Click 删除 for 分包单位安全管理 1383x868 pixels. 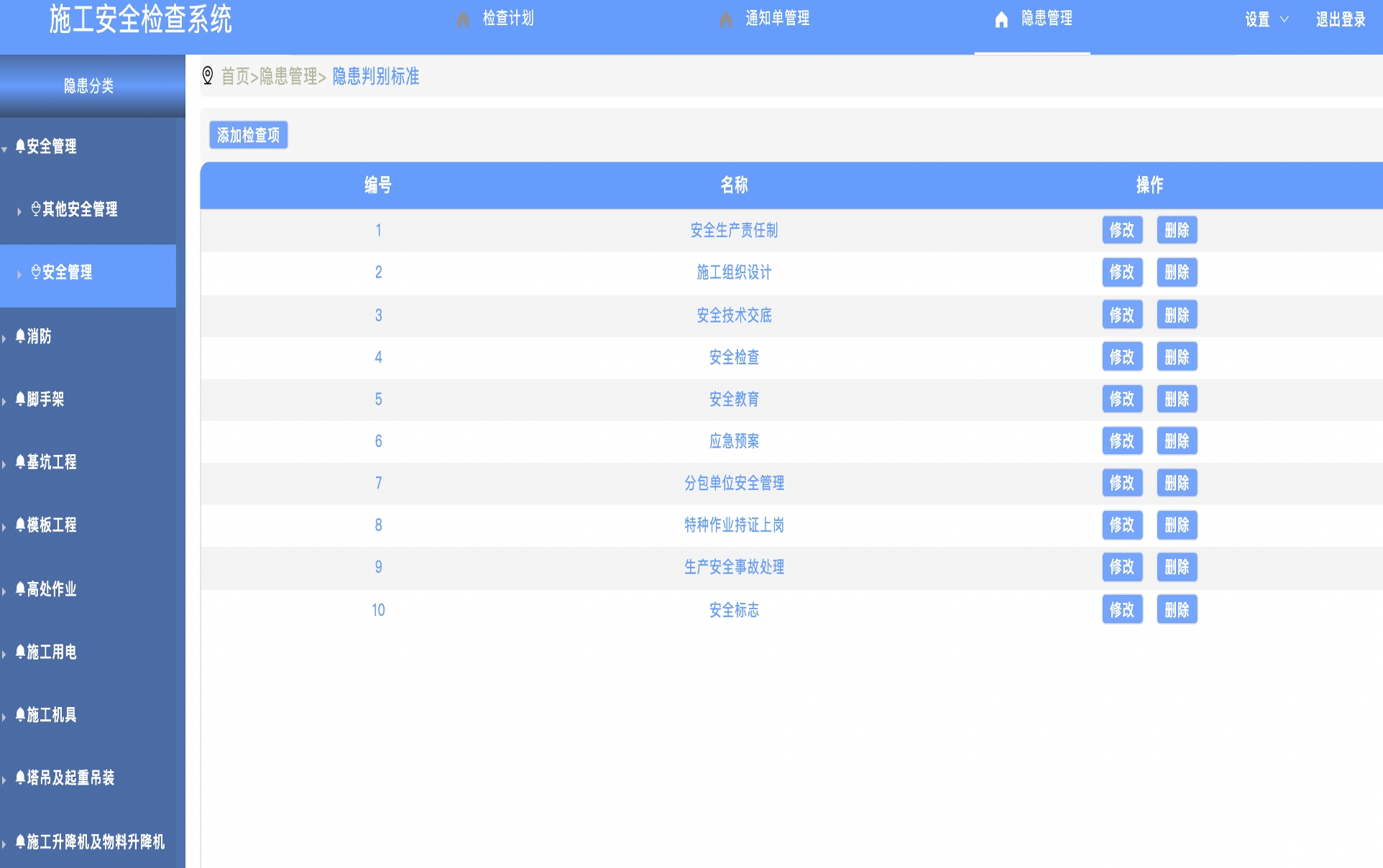click(1177, 483)
